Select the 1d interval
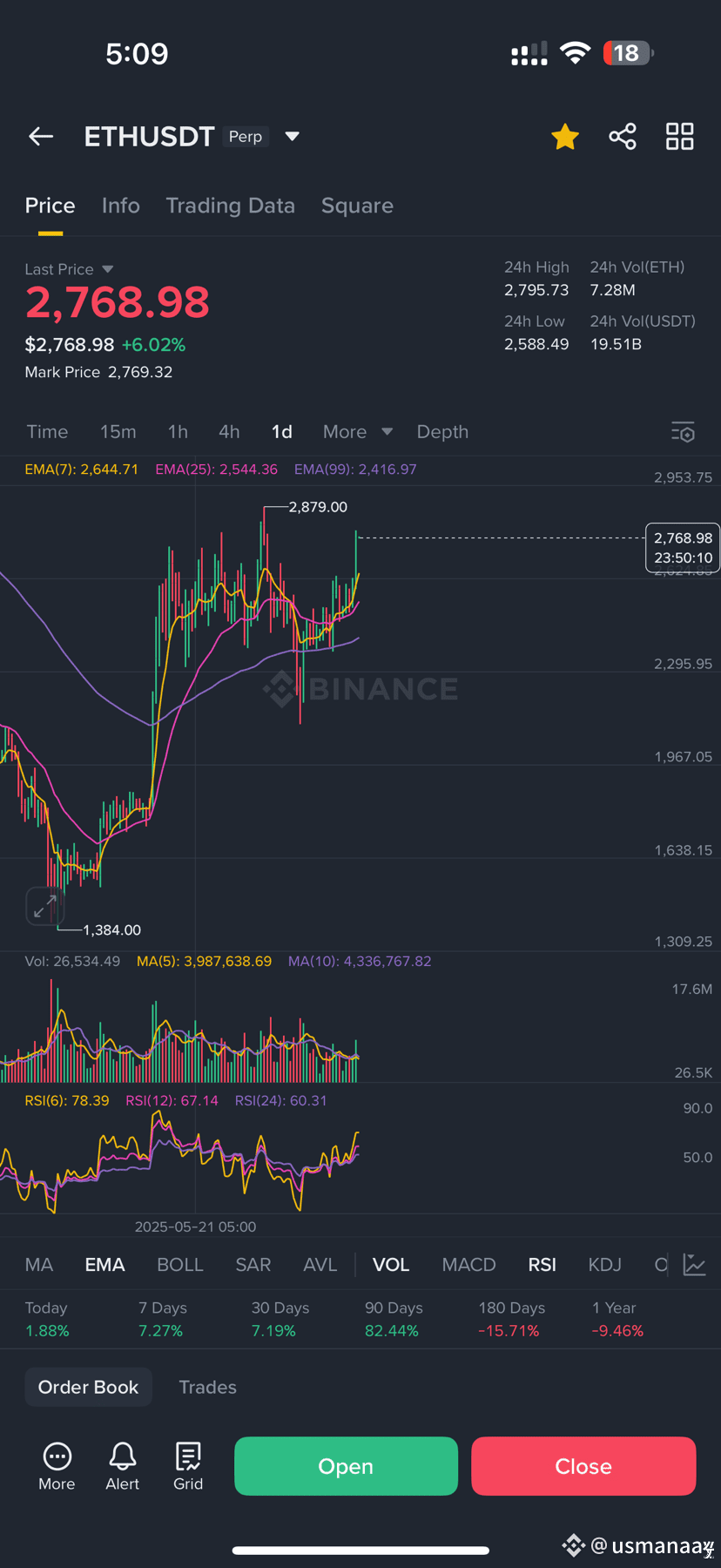Viewport: 721px width, 1568px height. 281,432
